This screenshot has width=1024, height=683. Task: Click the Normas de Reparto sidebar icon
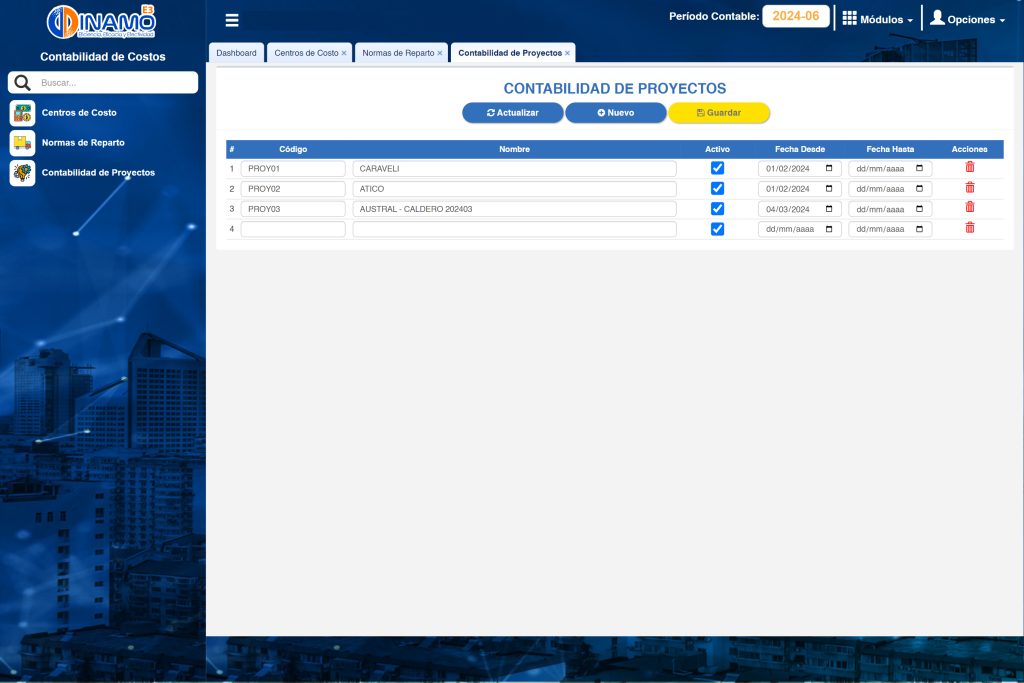tap(22, 143)
